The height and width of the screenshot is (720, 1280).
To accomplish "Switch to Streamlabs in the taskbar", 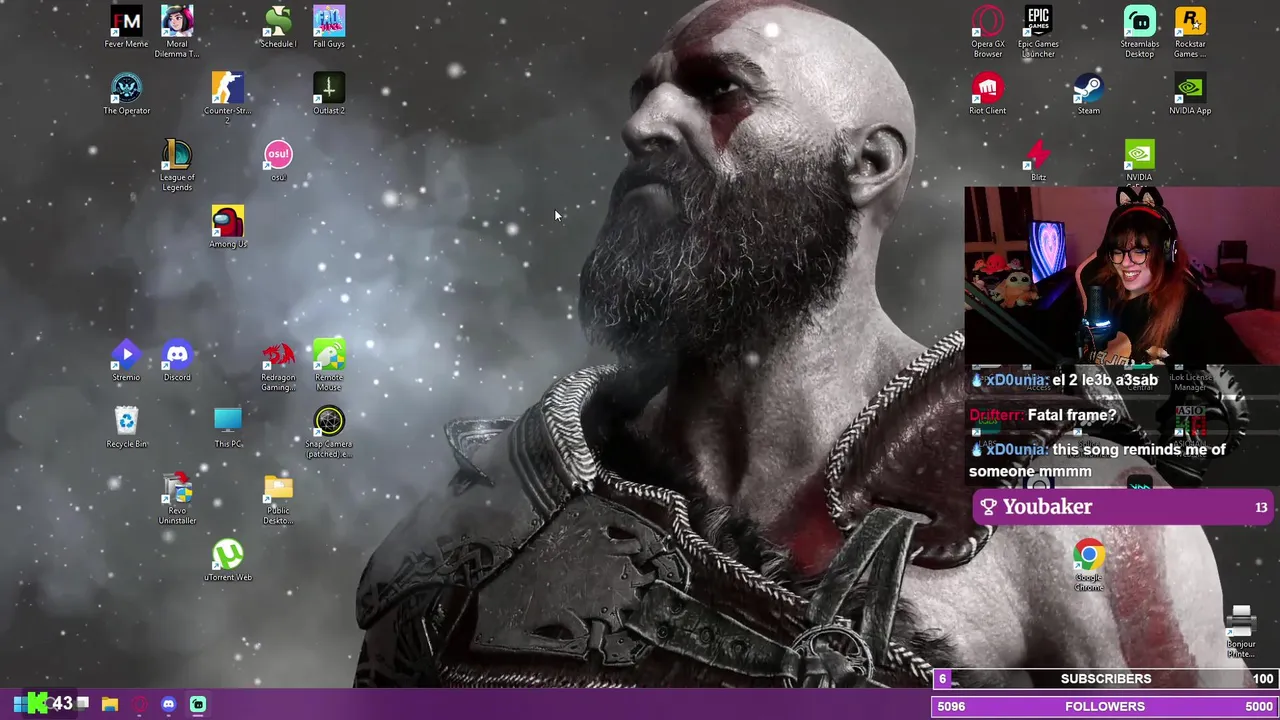I will tap(198, 704).
